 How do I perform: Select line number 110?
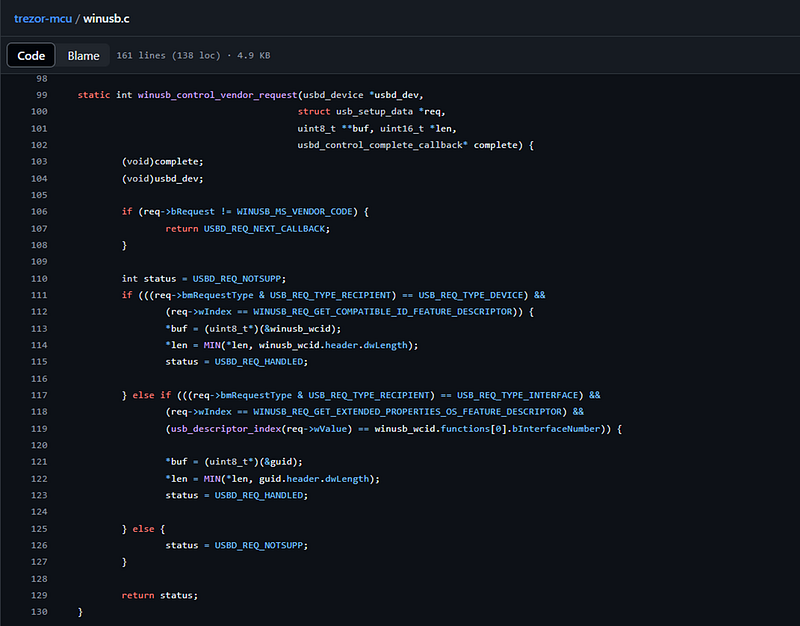[39, 279]
